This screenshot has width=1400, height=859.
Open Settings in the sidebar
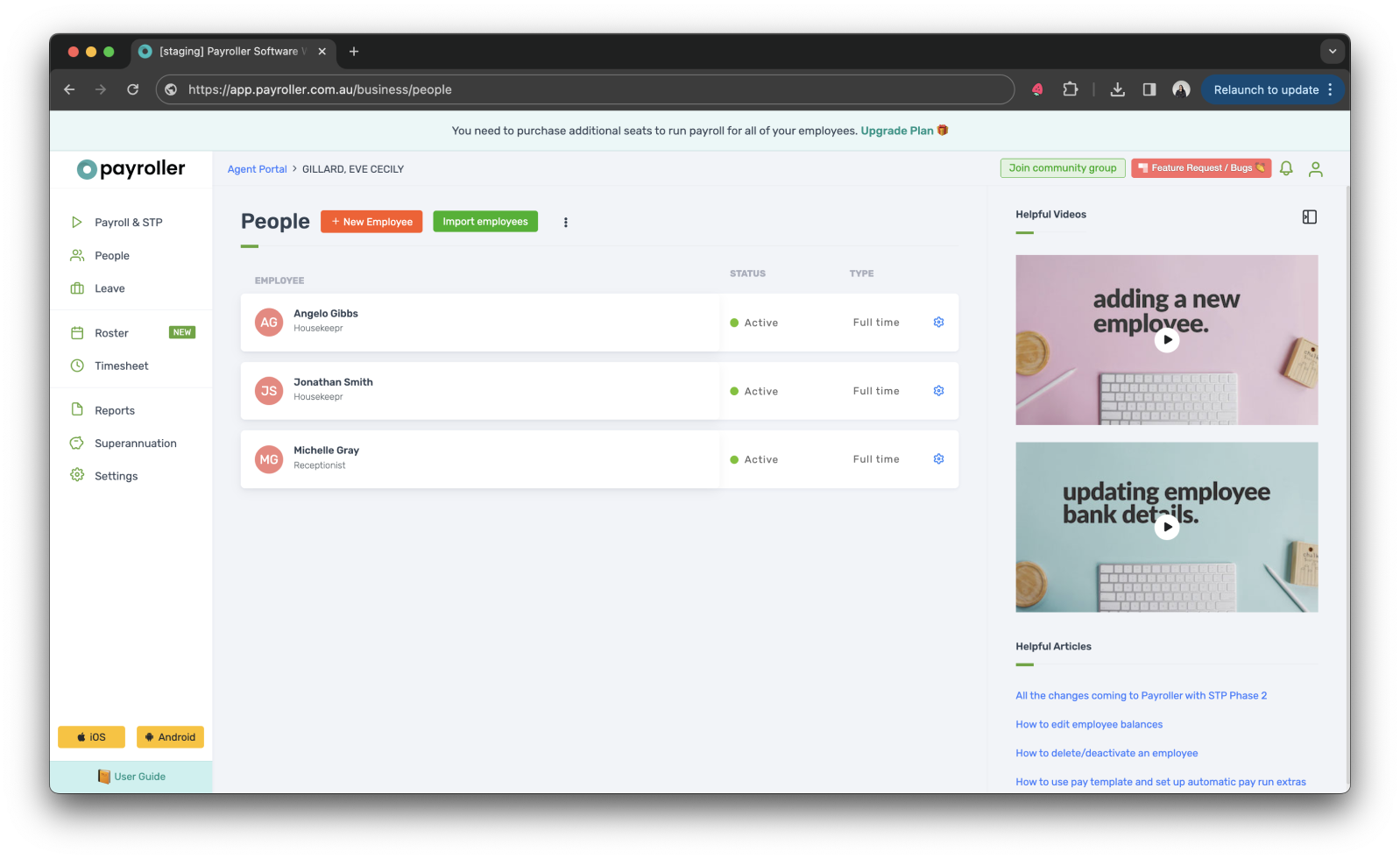click(116, 476)
